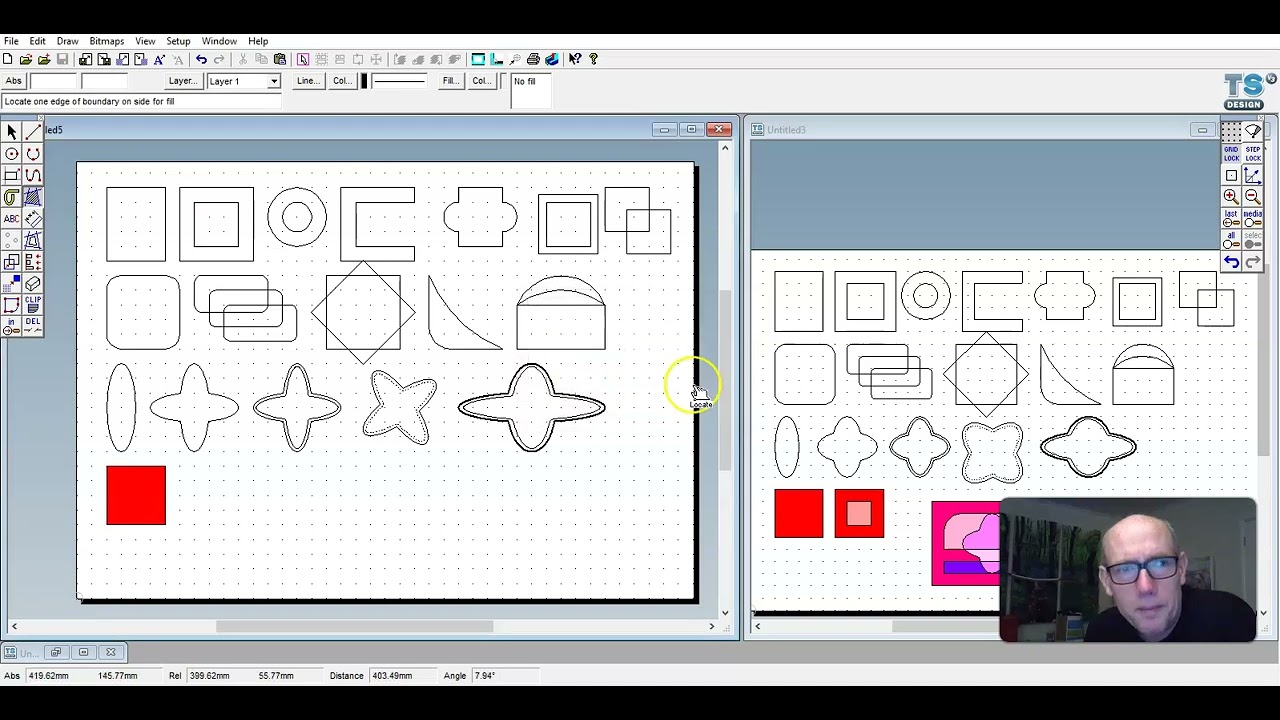The image size is (1280, 720).
Task: Select the straight line drawing tool
Action: click(33, 132)
